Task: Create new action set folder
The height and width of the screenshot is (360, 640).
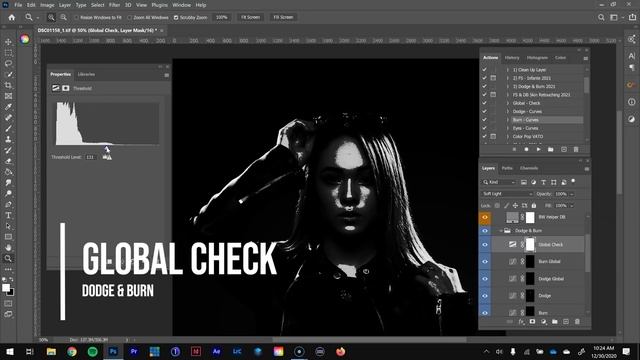Action: 551,149
